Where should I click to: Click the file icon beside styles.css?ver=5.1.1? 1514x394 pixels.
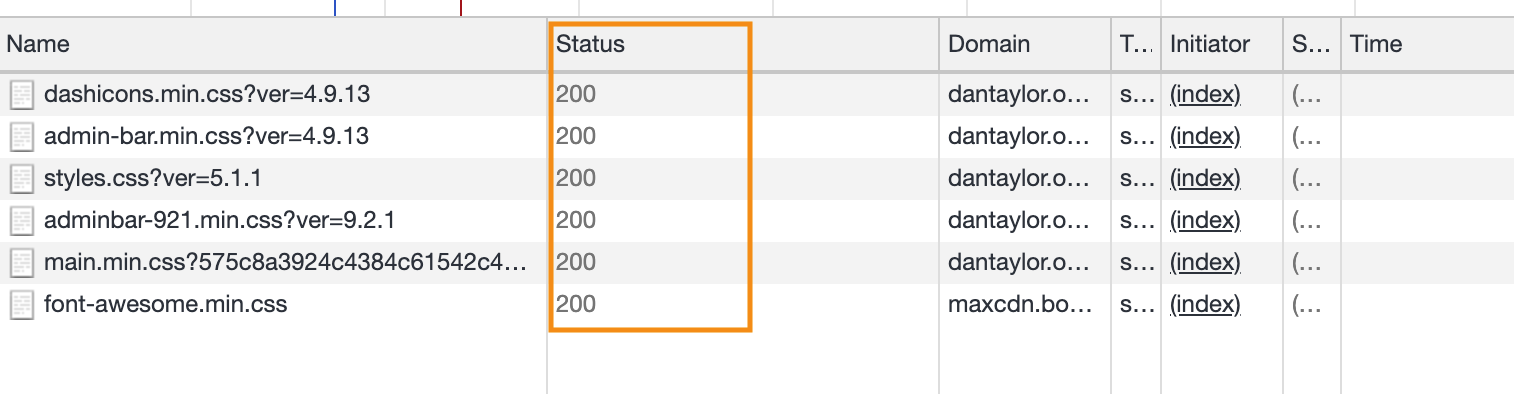pos(21,179)
